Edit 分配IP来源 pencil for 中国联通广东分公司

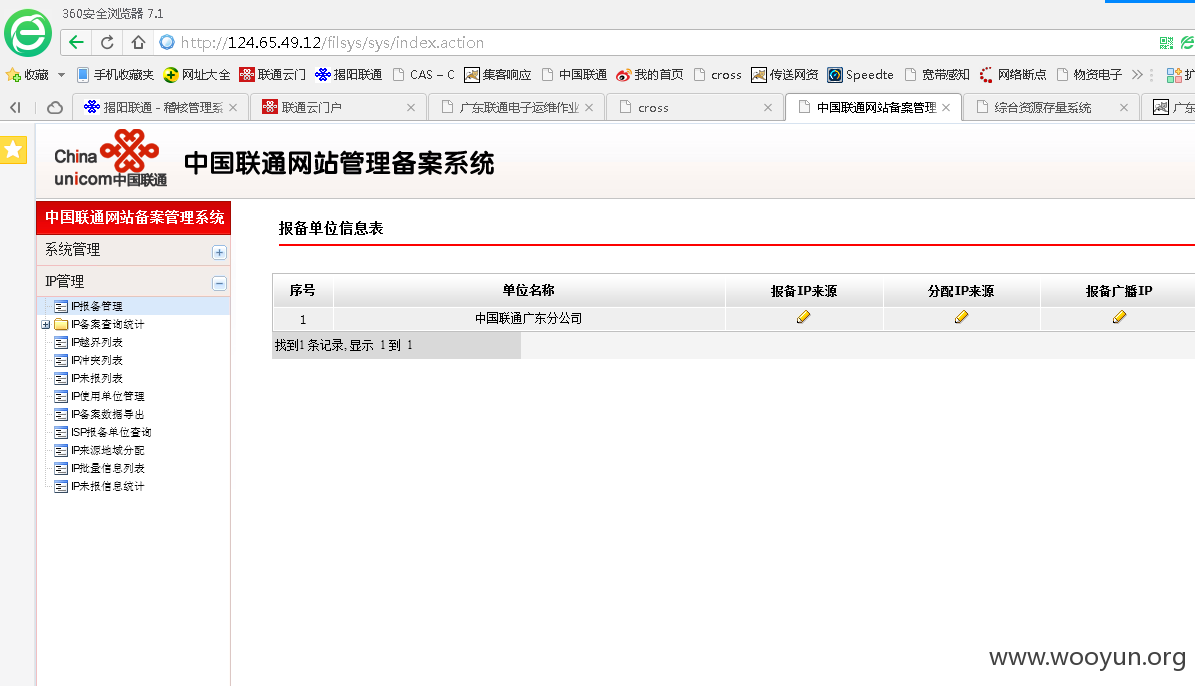coord(961,317)
